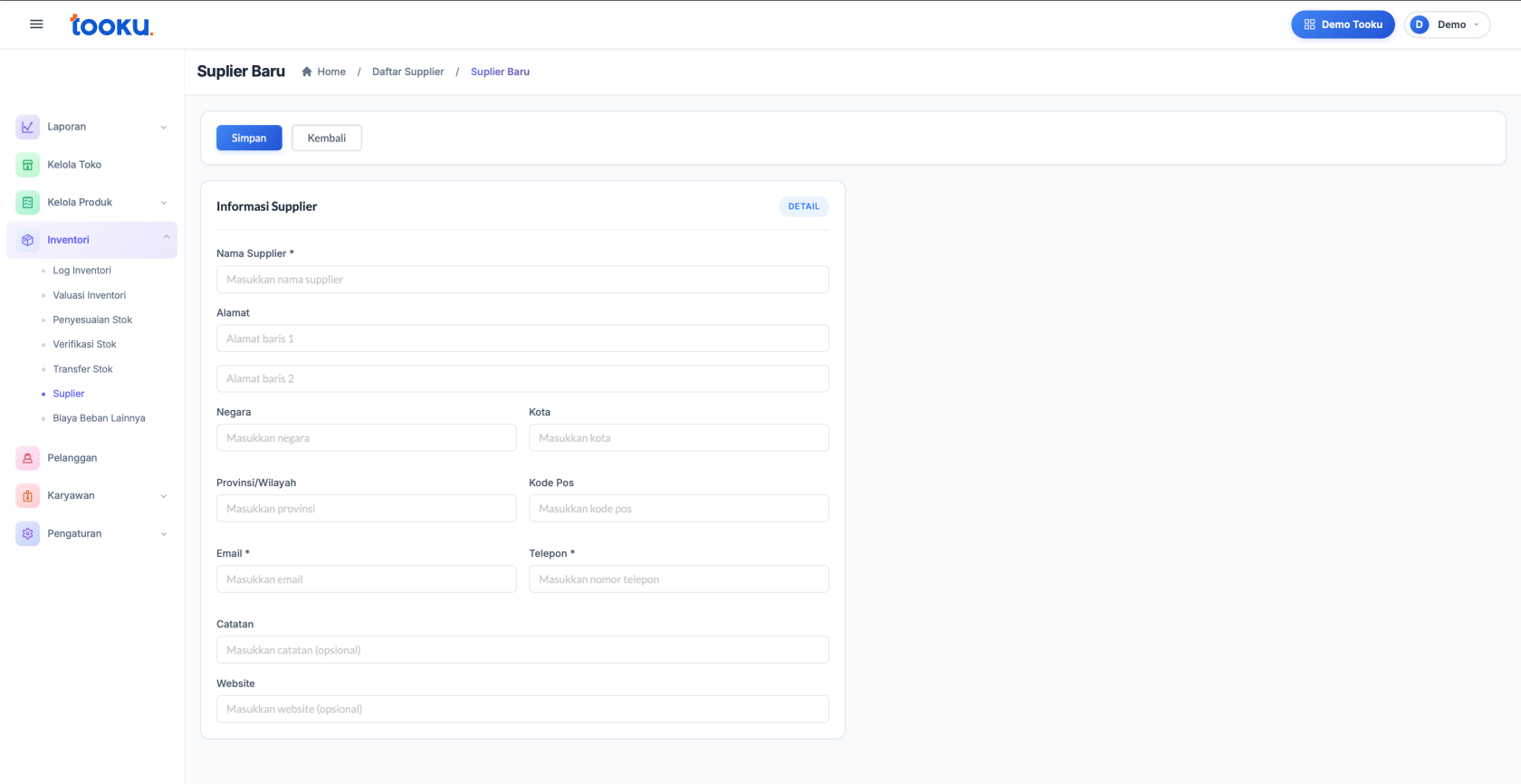Click the Kelola Produk list icon
This screenshot has width=1521, height=784.
[27, 203]
